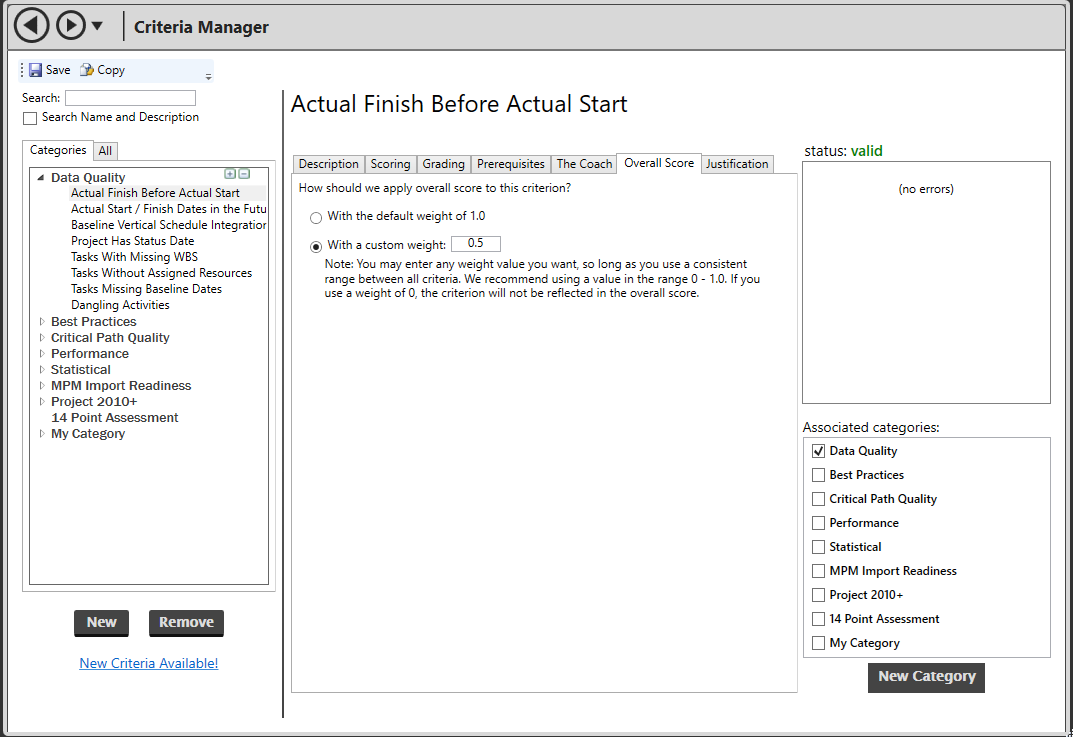Viewport: 1073px width, 737px height.
Task: Open the New Criteria Available link
Action: [148, 663]
